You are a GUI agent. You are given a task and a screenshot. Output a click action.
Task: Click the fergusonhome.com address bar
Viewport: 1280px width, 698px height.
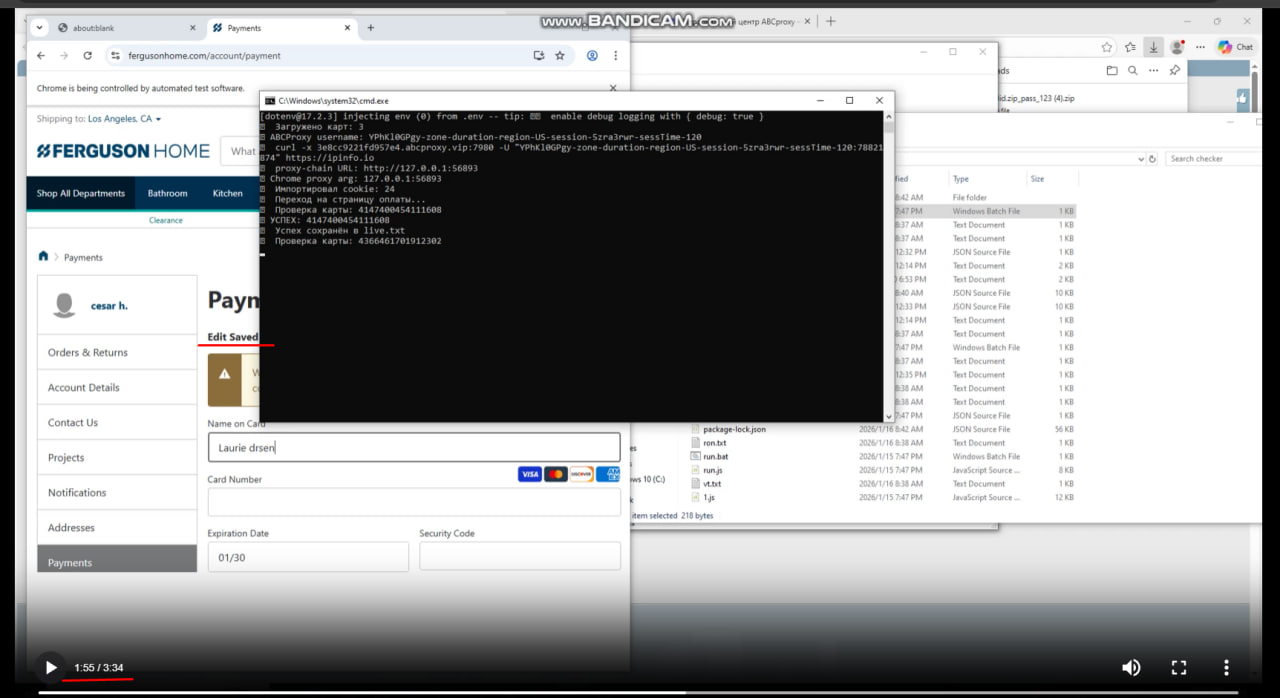click(x=320, y=56)
